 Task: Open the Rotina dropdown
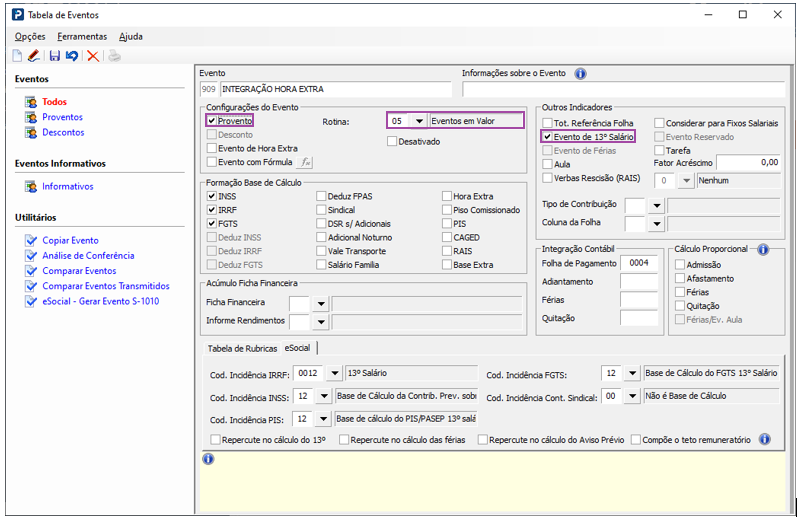click(x=418, y=121)
